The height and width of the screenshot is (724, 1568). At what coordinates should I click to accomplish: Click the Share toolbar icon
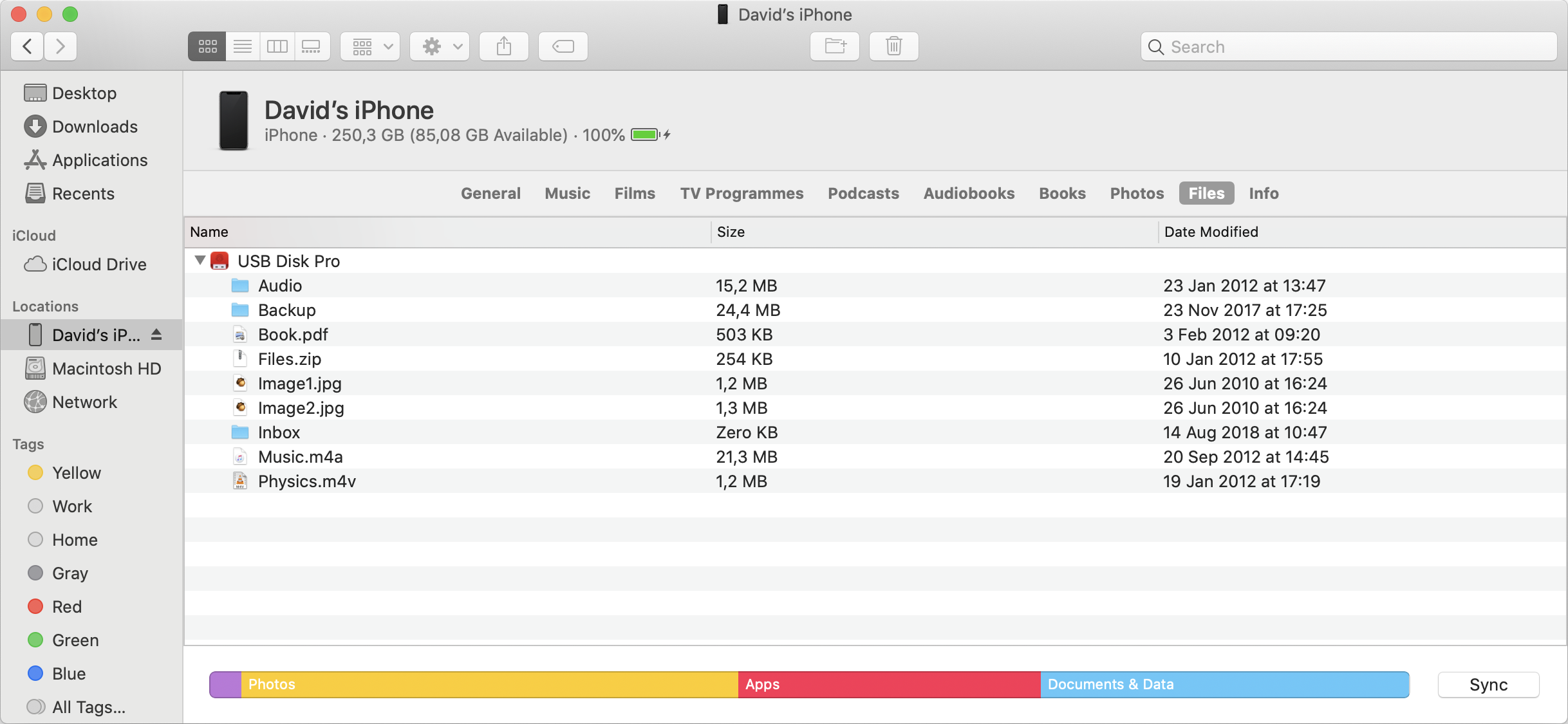click(504, 46)
